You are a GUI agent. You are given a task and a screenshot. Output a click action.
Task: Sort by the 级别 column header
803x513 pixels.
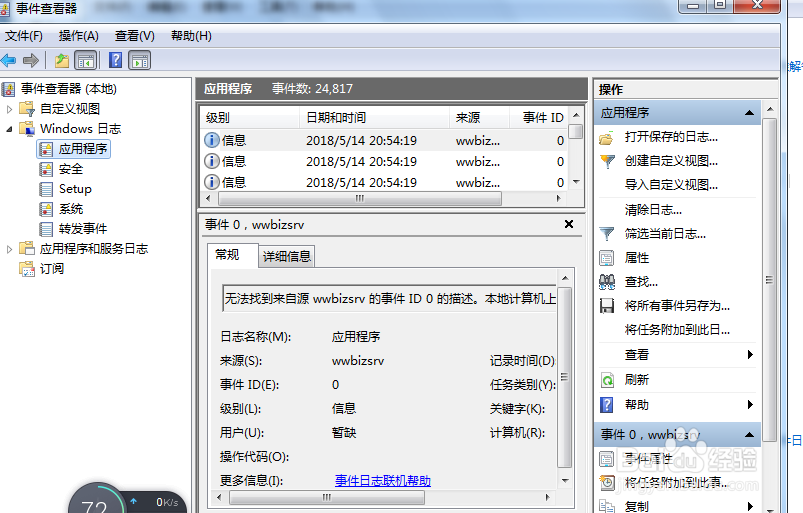(249, 118)
